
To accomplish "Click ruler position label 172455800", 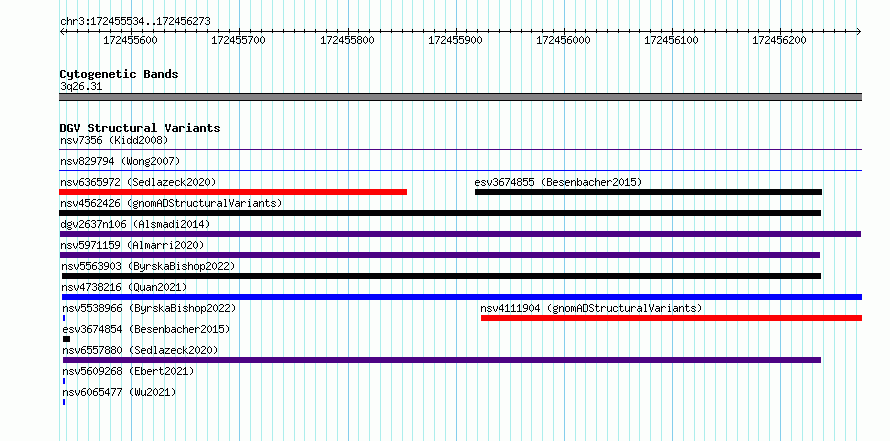I will point(347,40).
